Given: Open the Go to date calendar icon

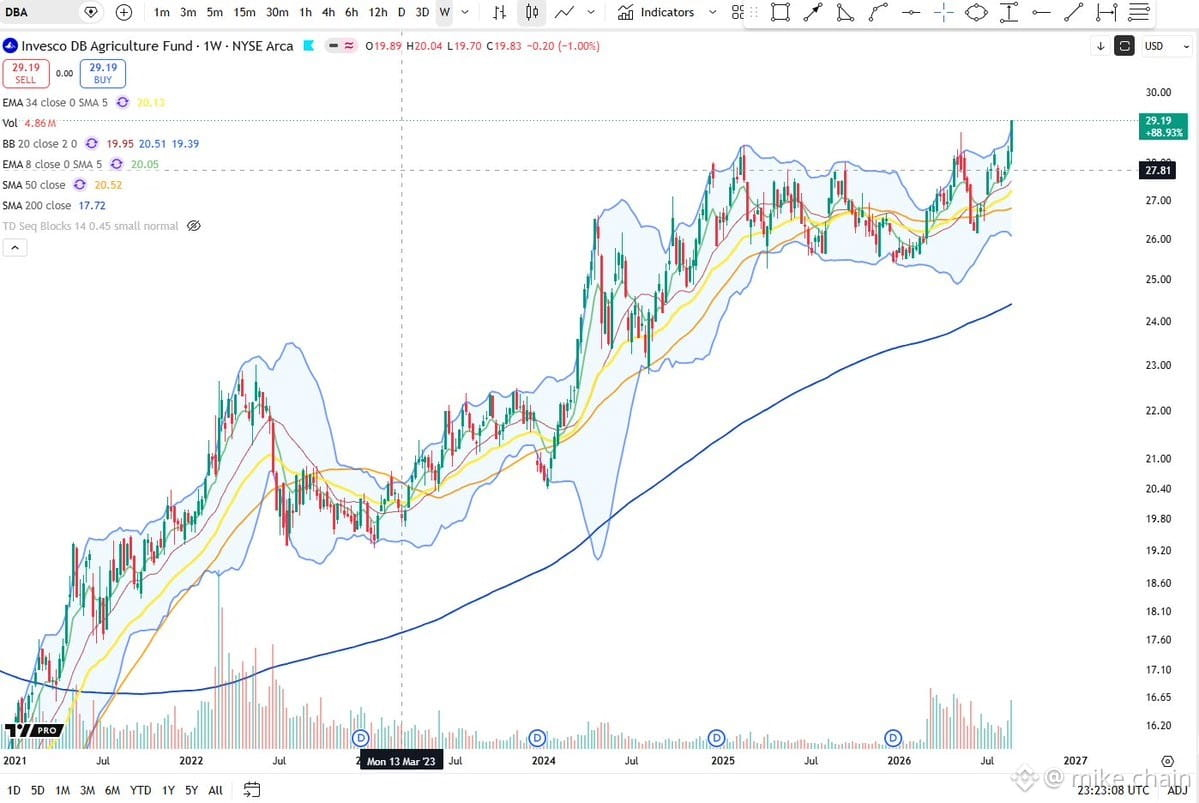Looking at the screenshot, I should click(x=252, y=790).
